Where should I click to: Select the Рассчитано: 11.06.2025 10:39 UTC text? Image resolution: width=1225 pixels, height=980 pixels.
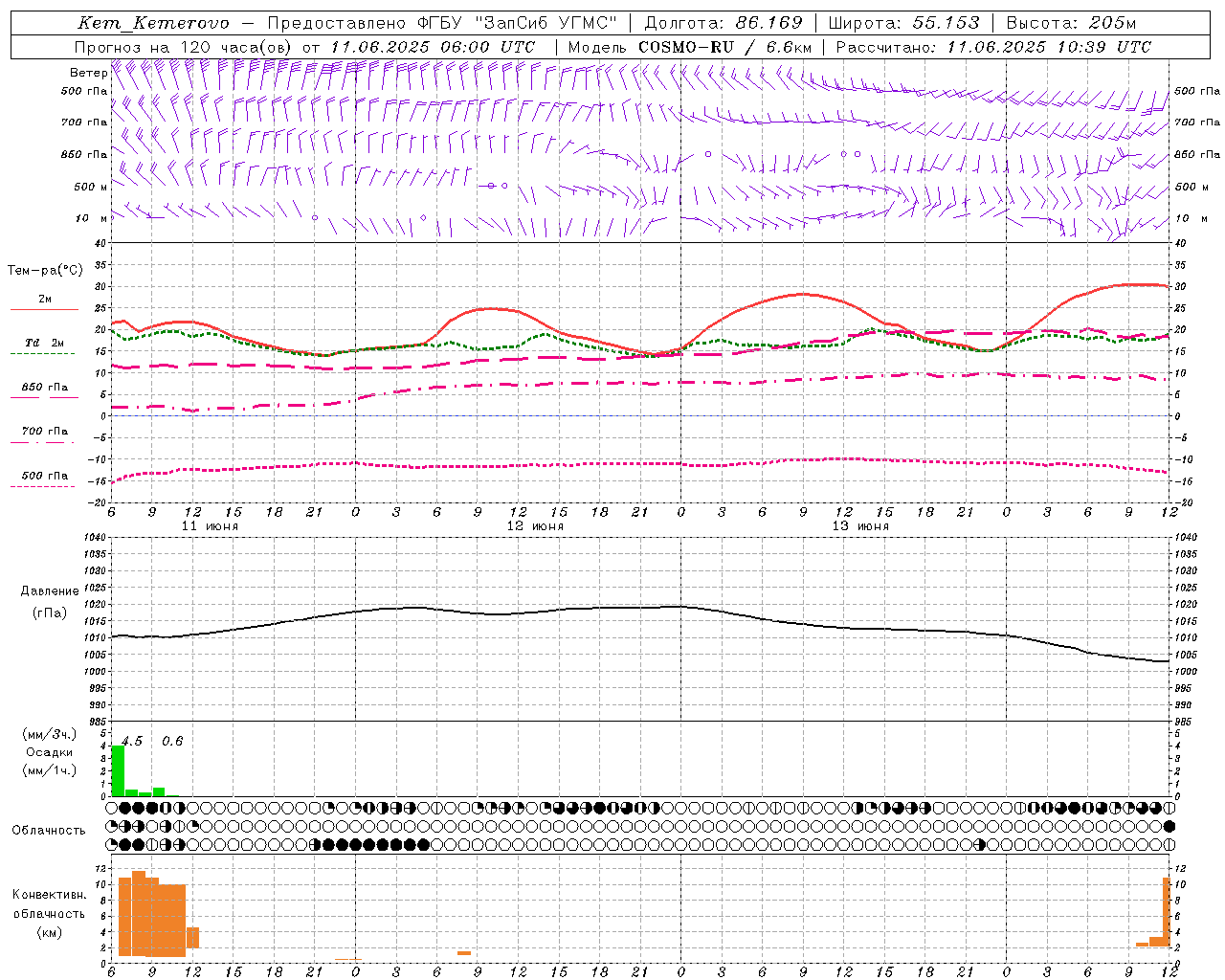993,47
